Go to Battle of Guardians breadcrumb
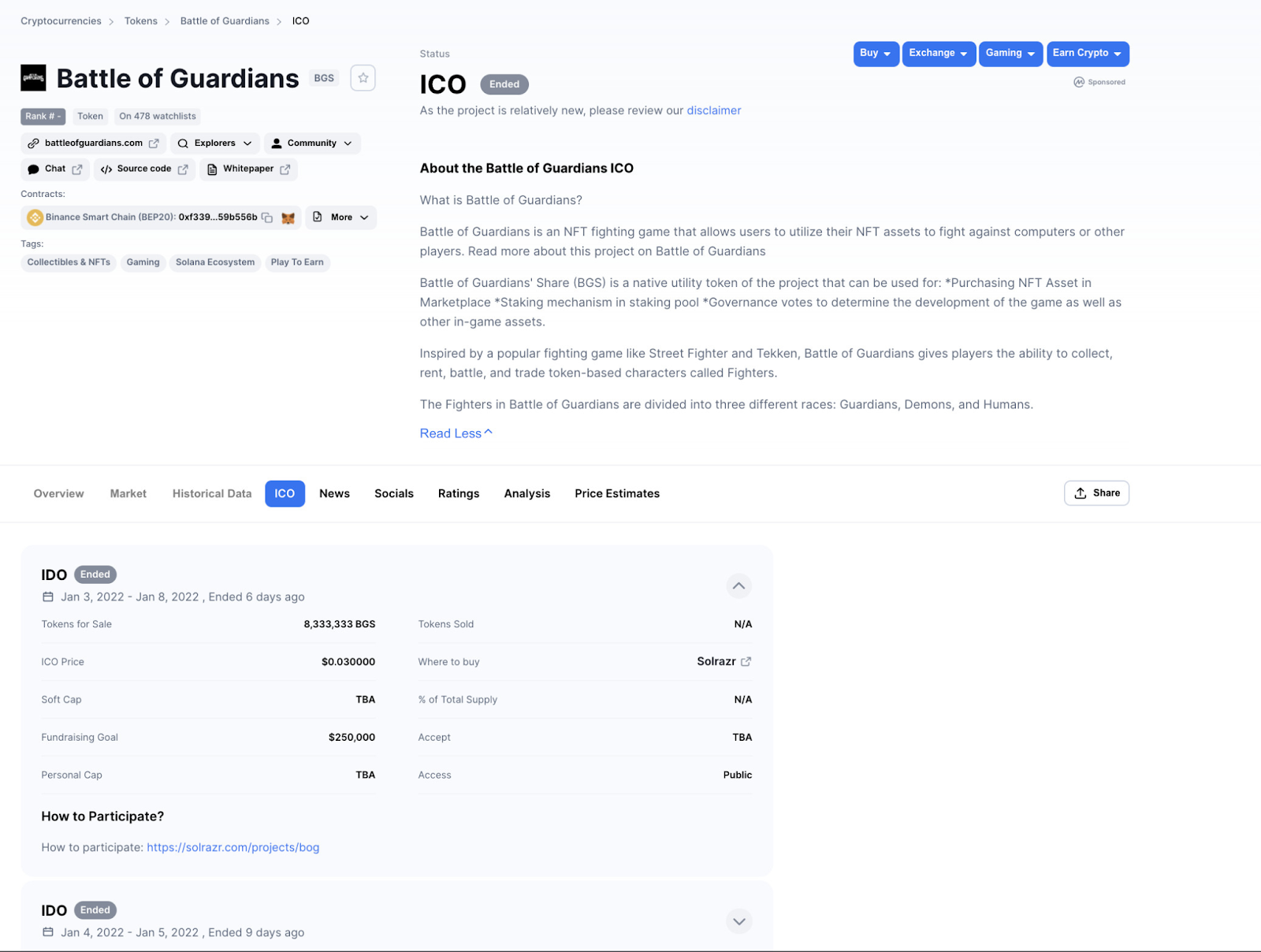Image resolution: width=1261 pixels, height=952 pixels. pos(225,21)
